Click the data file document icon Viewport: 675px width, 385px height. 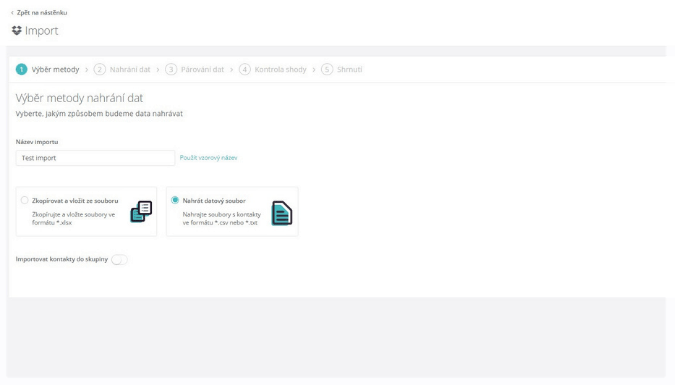pos(282,213)
